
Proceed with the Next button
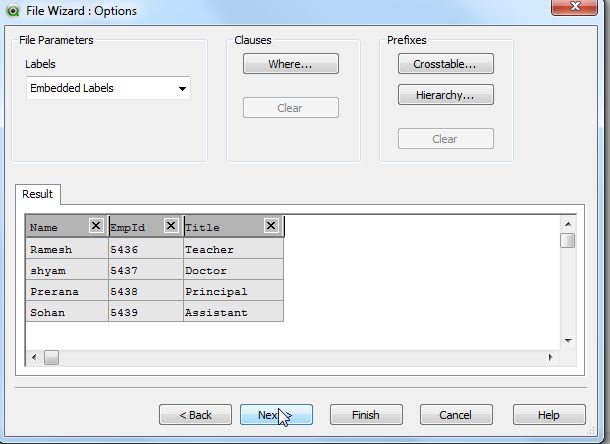(276, 415)
